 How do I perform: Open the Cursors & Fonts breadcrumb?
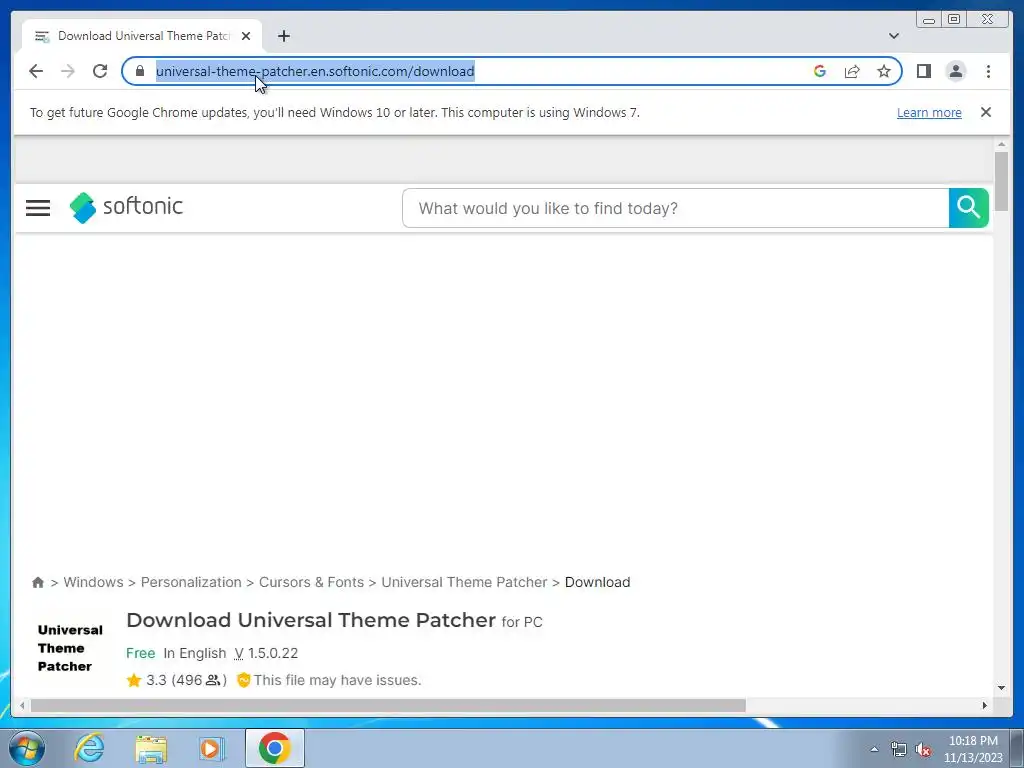(x=311, y=582)
